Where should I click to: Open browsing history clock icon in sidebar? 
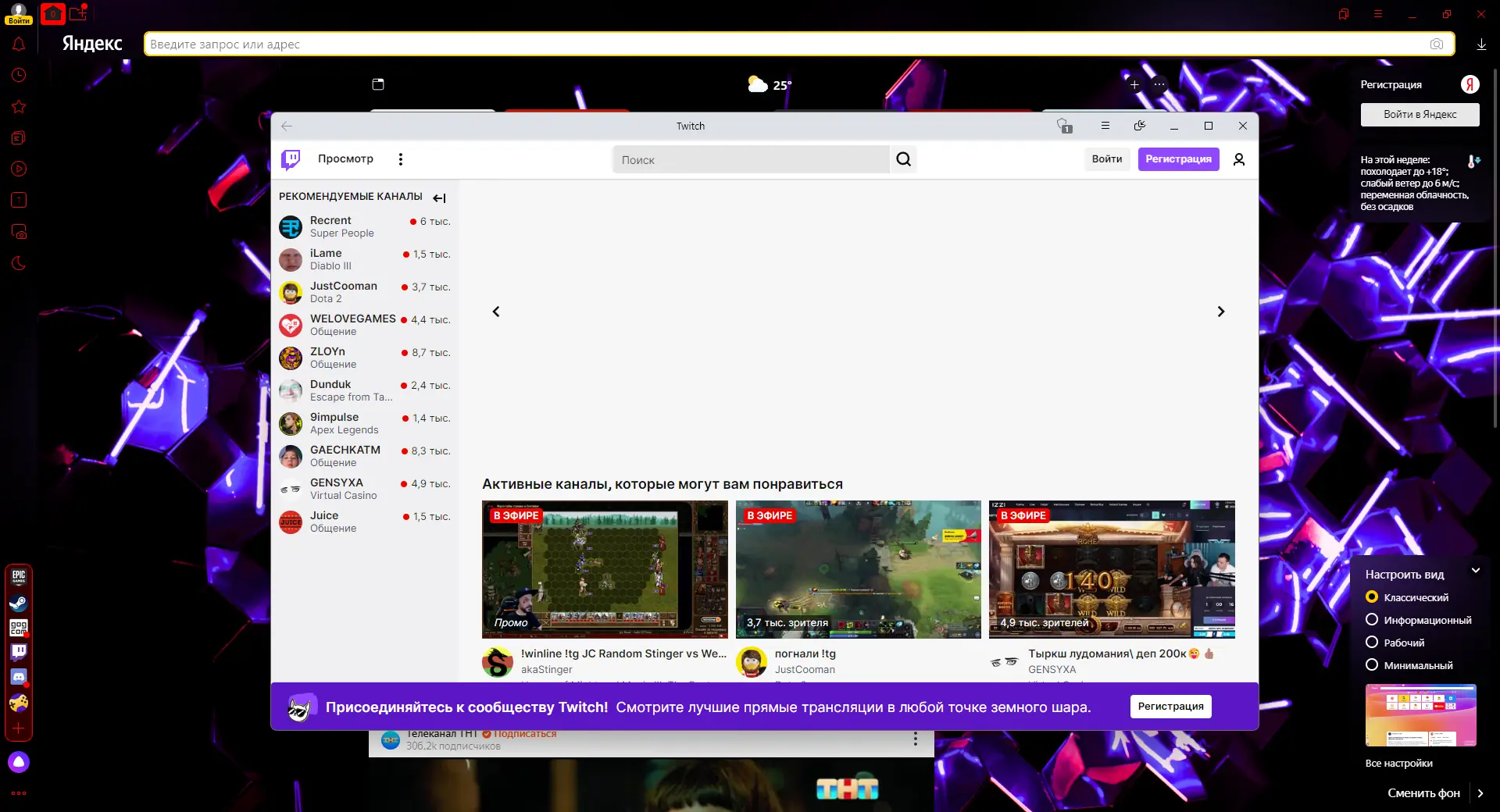(x=19, y=75)
